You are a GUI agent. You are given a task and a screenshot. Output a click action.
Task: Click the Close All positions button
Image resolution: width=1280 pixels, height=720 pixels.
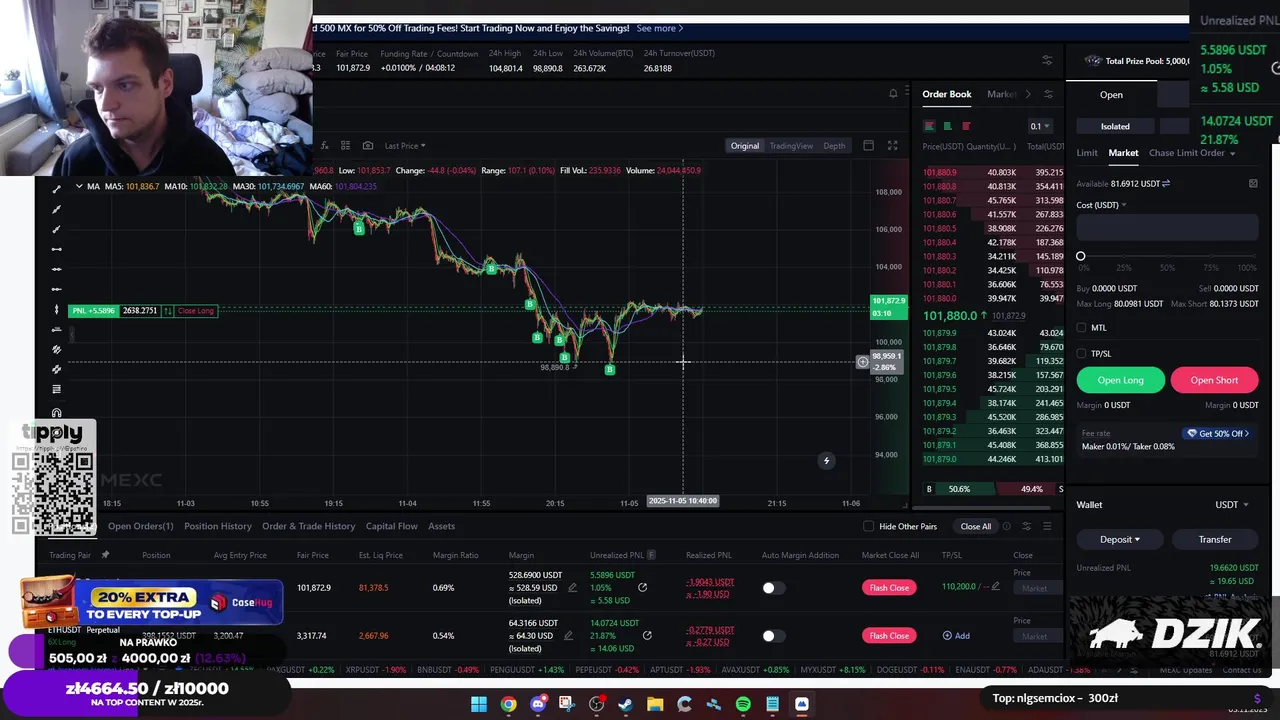[x=976, y=527]
